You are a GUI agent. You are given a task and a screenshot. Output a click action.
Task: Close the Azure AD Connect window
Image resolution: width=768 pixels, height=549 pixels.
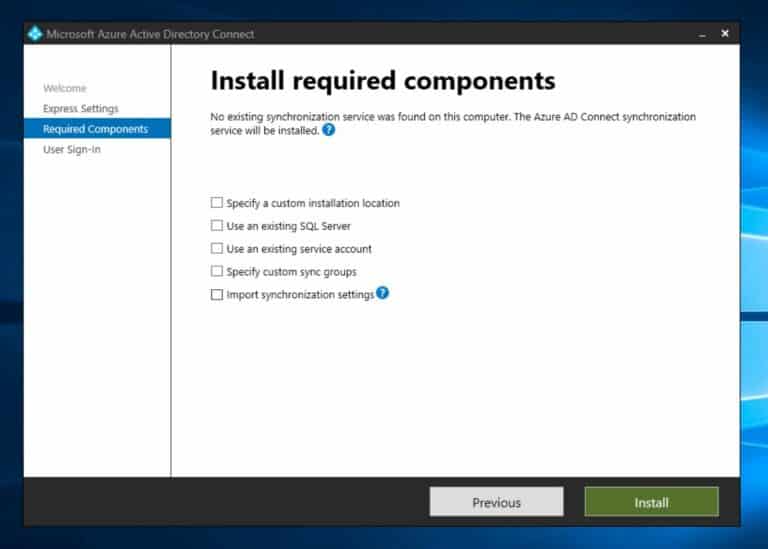point(725,33)
